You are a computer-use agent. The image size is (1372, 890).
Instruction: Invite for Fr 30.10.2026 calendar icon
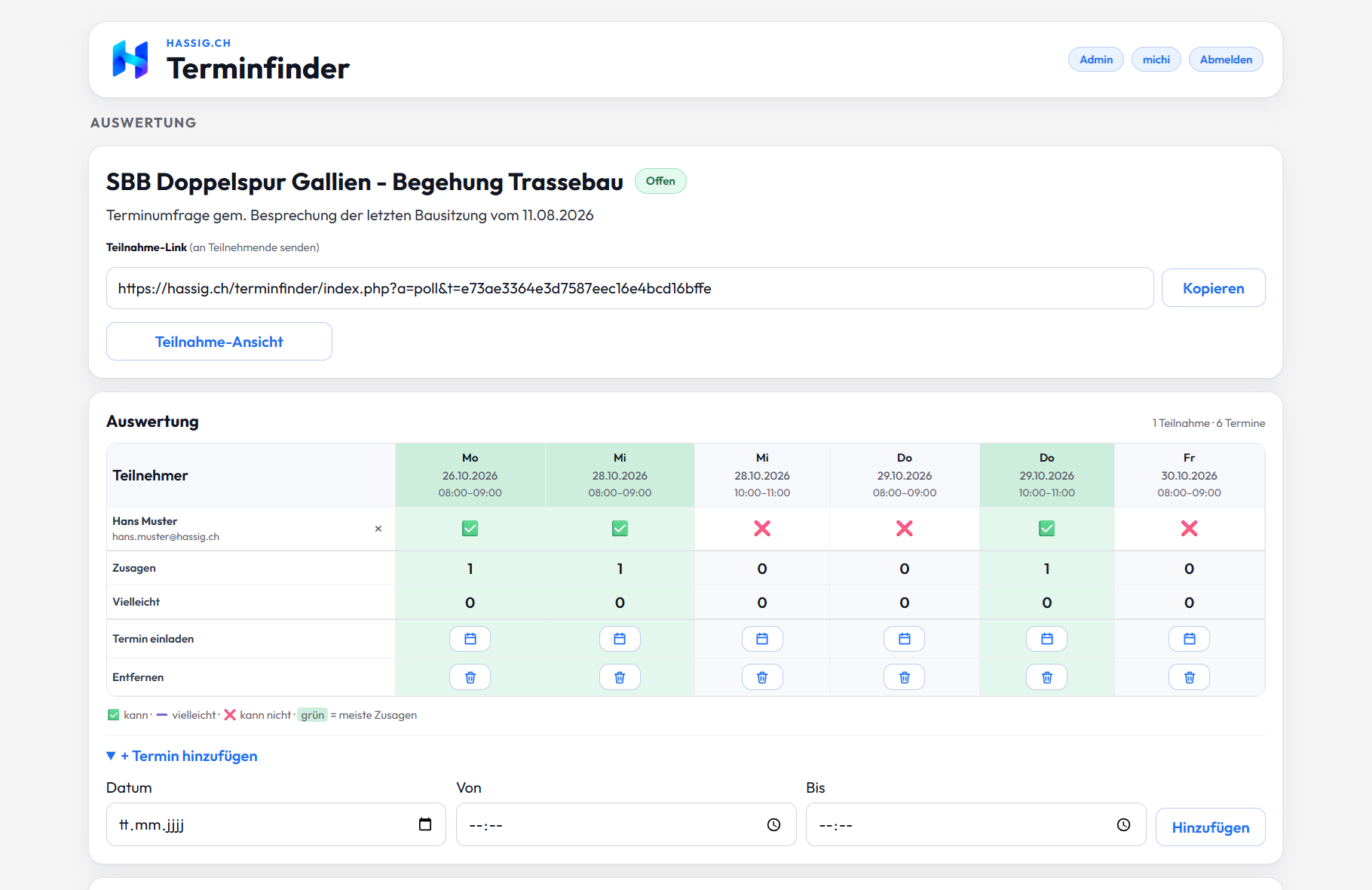point(1190,639)
